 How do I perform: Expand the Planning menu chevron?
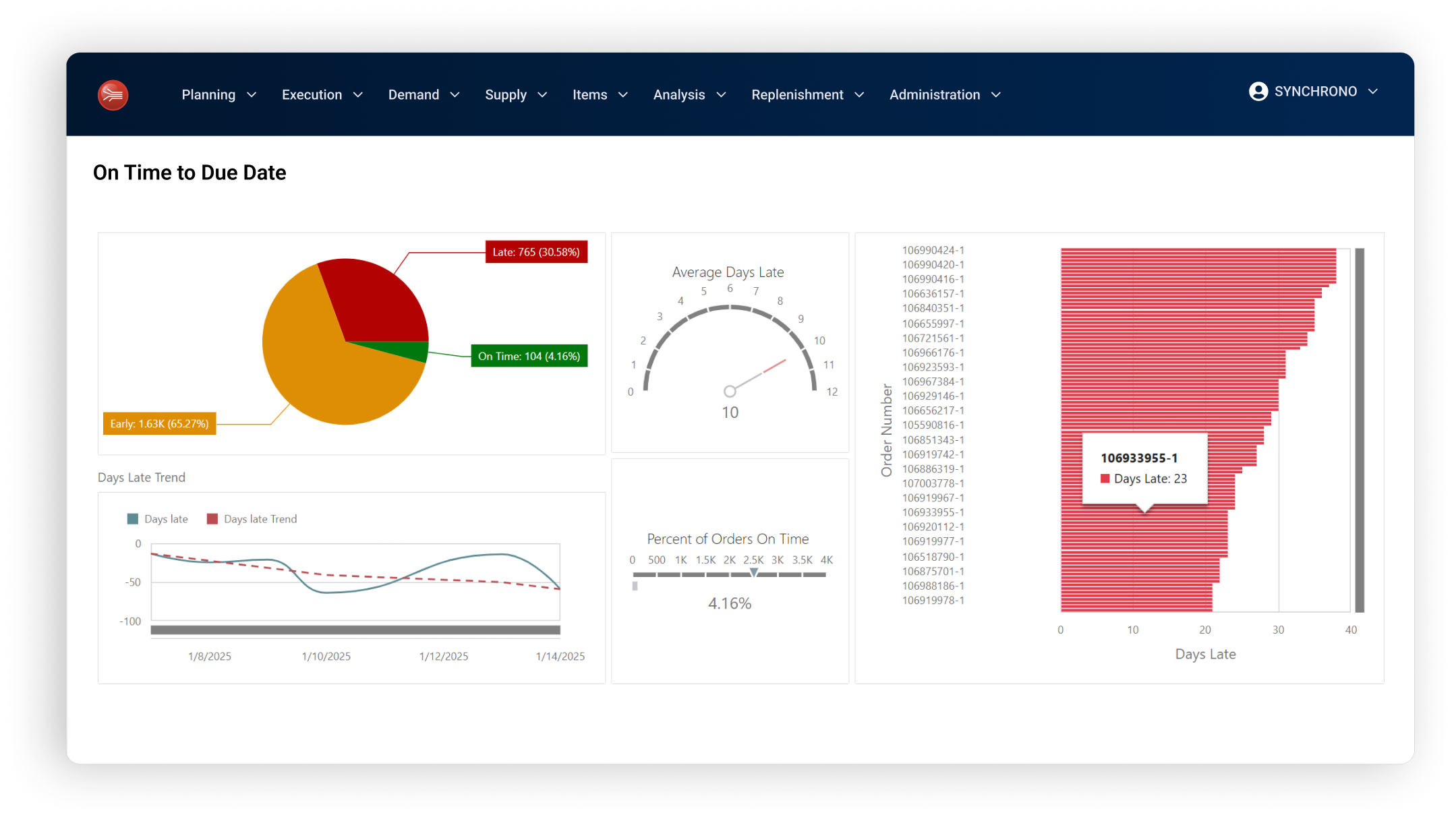click(252, 95)
